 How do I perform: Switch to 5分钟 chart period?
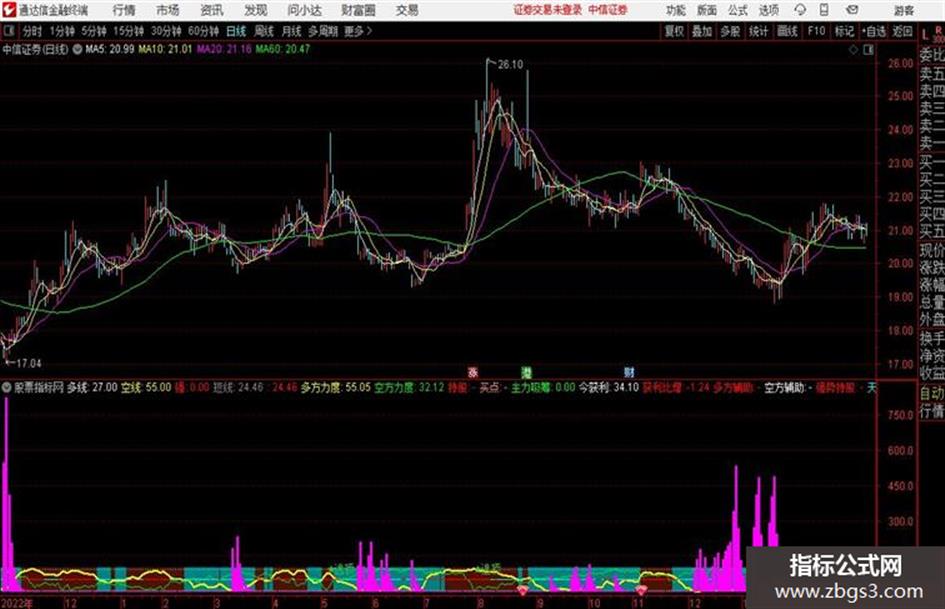click(93, 31)
